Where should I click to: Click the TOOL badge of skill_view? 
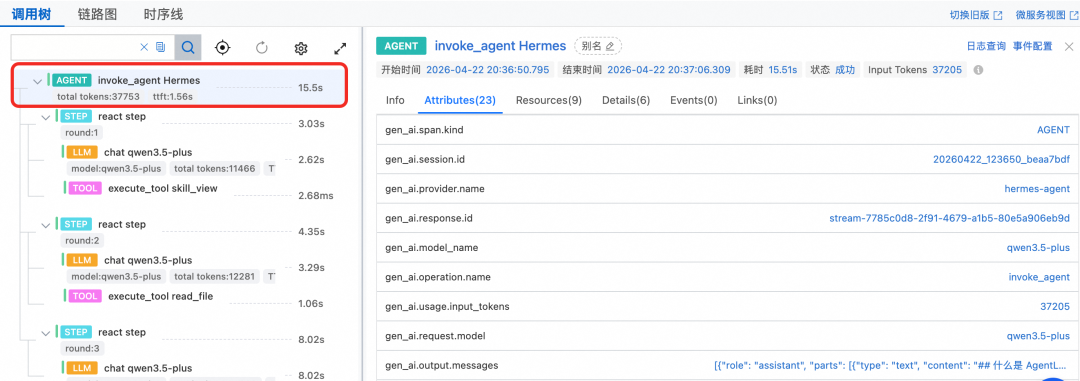[x=85, y=188]
